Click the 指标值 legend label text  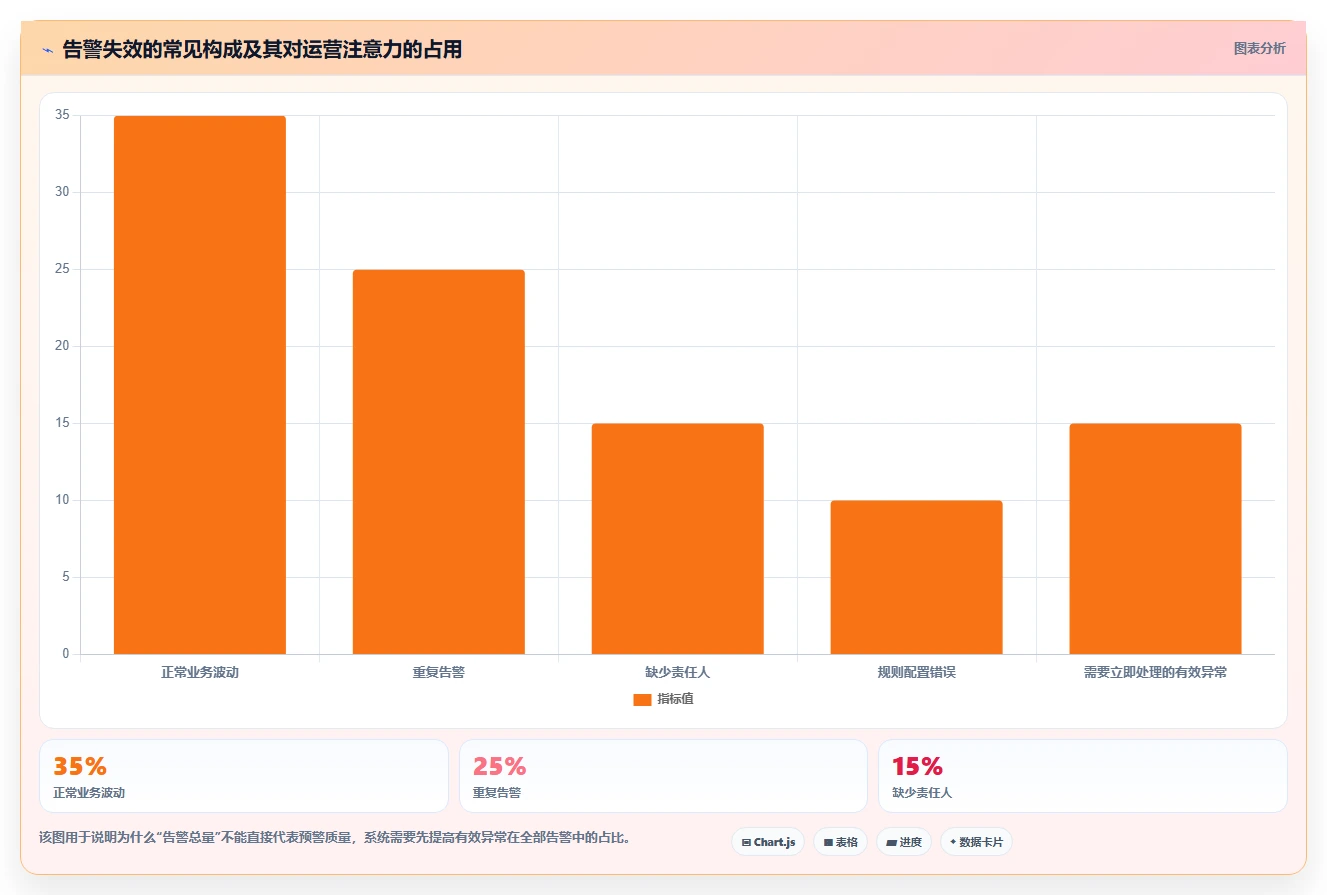[675, 699]
